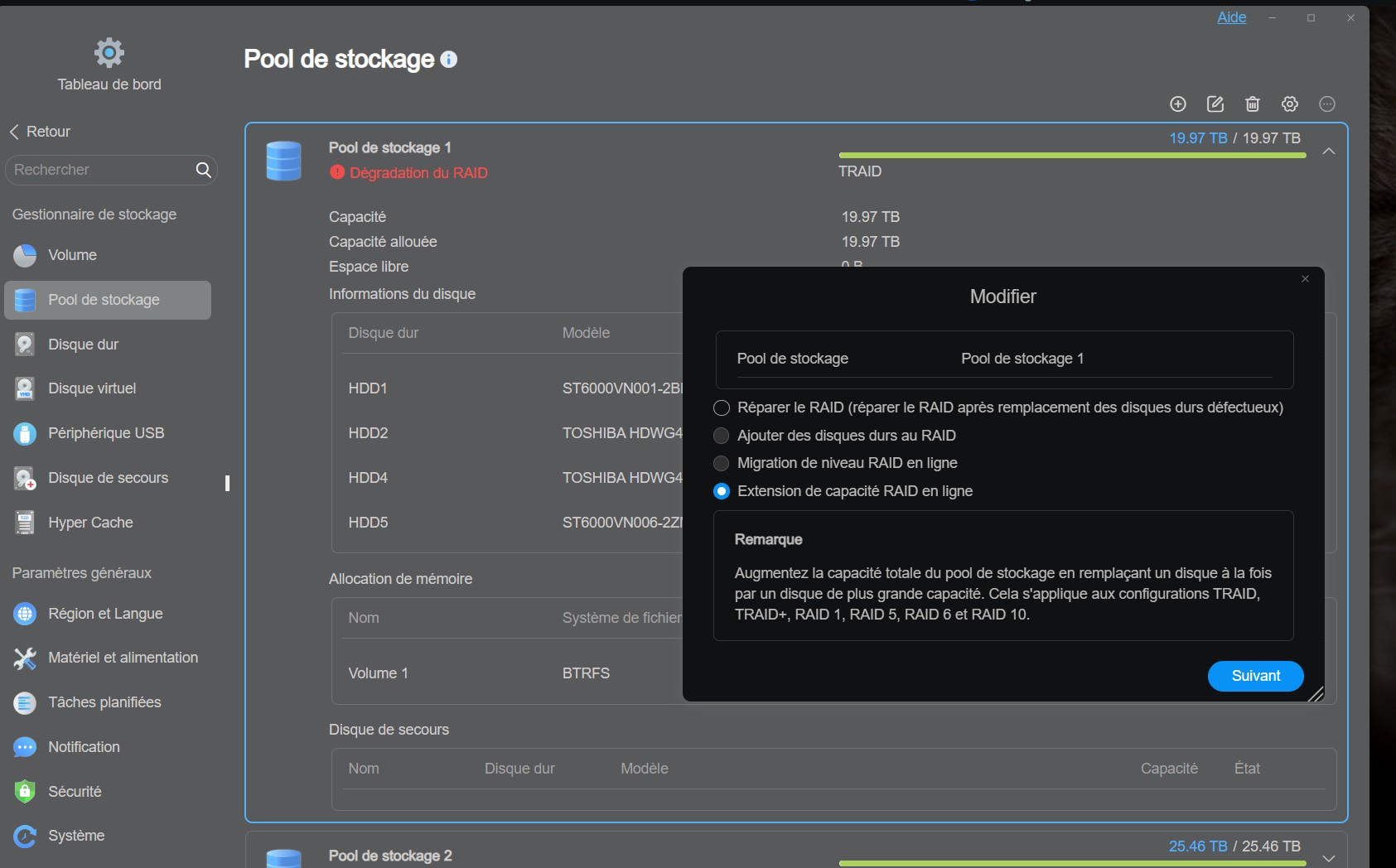Viewport: 1396px width, 868px height.
Task: Open the Tableau de bord gear icon
Action: (109, 52)
